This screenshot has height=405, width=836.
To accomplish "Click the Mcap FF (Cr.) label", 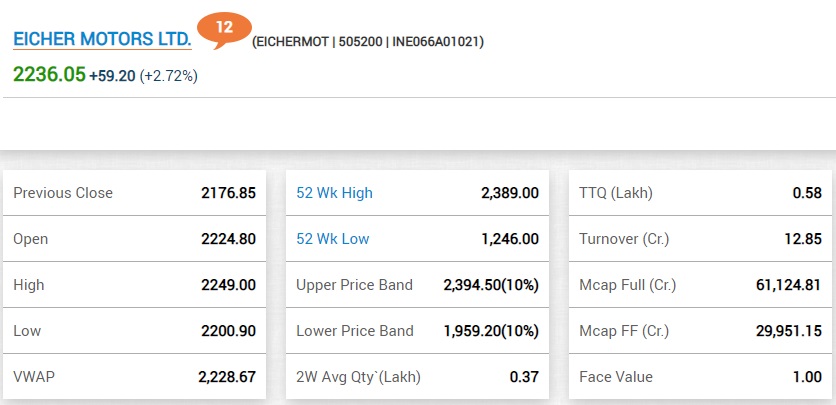I will point(625,331).
